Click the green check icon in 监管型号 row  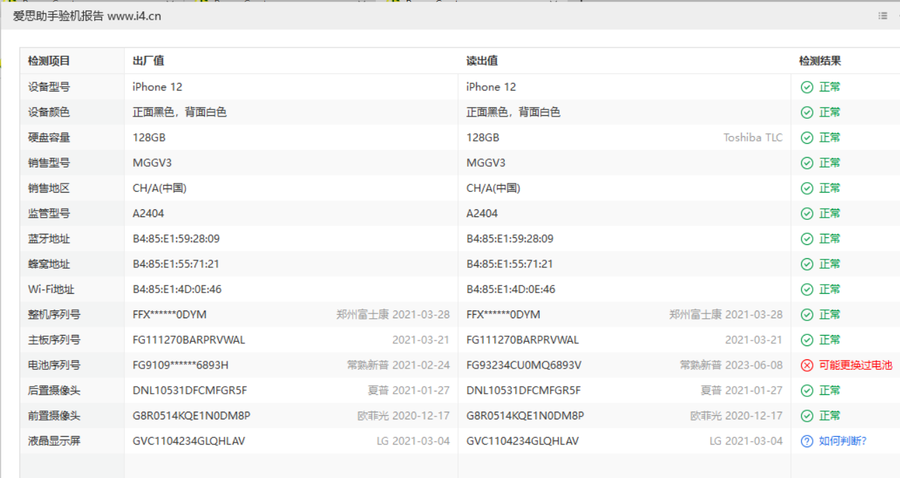pyautogui.click(x=807, y=213)
